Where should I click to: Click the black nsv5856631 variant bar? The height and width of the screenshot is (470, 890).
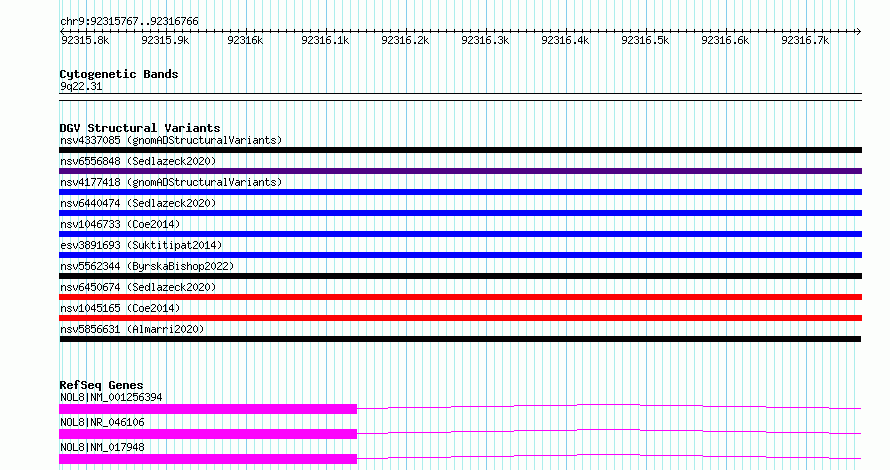tap(460, 339)
